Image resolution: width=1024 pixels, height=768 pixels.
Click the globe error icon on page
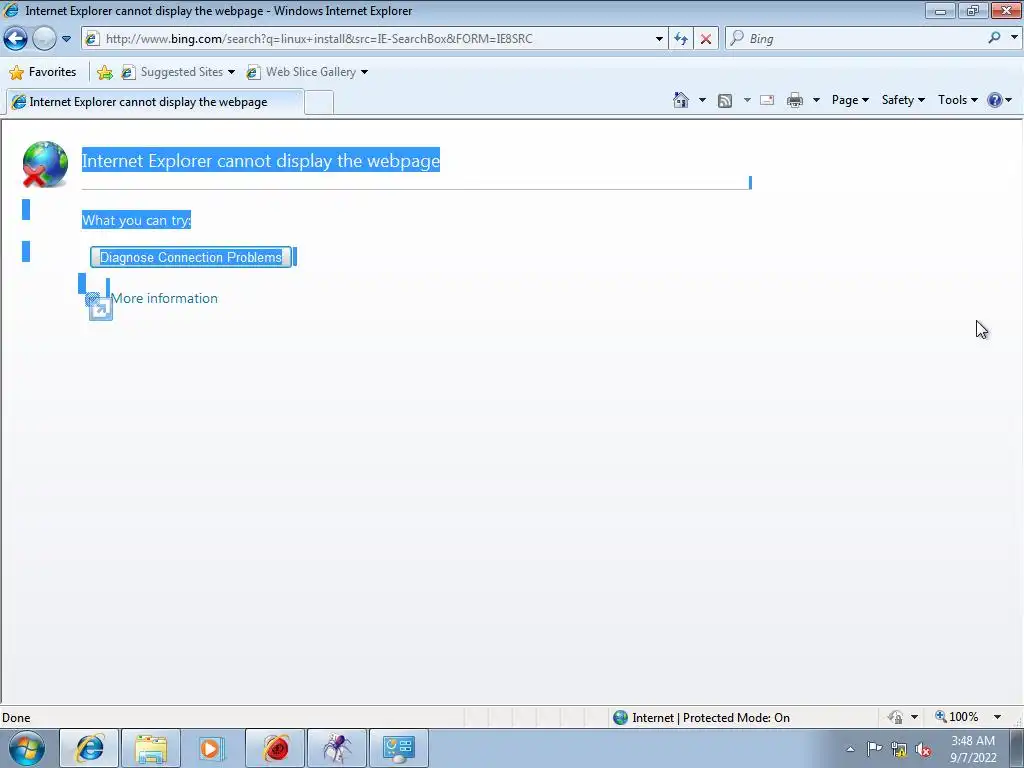coord(45,164)
